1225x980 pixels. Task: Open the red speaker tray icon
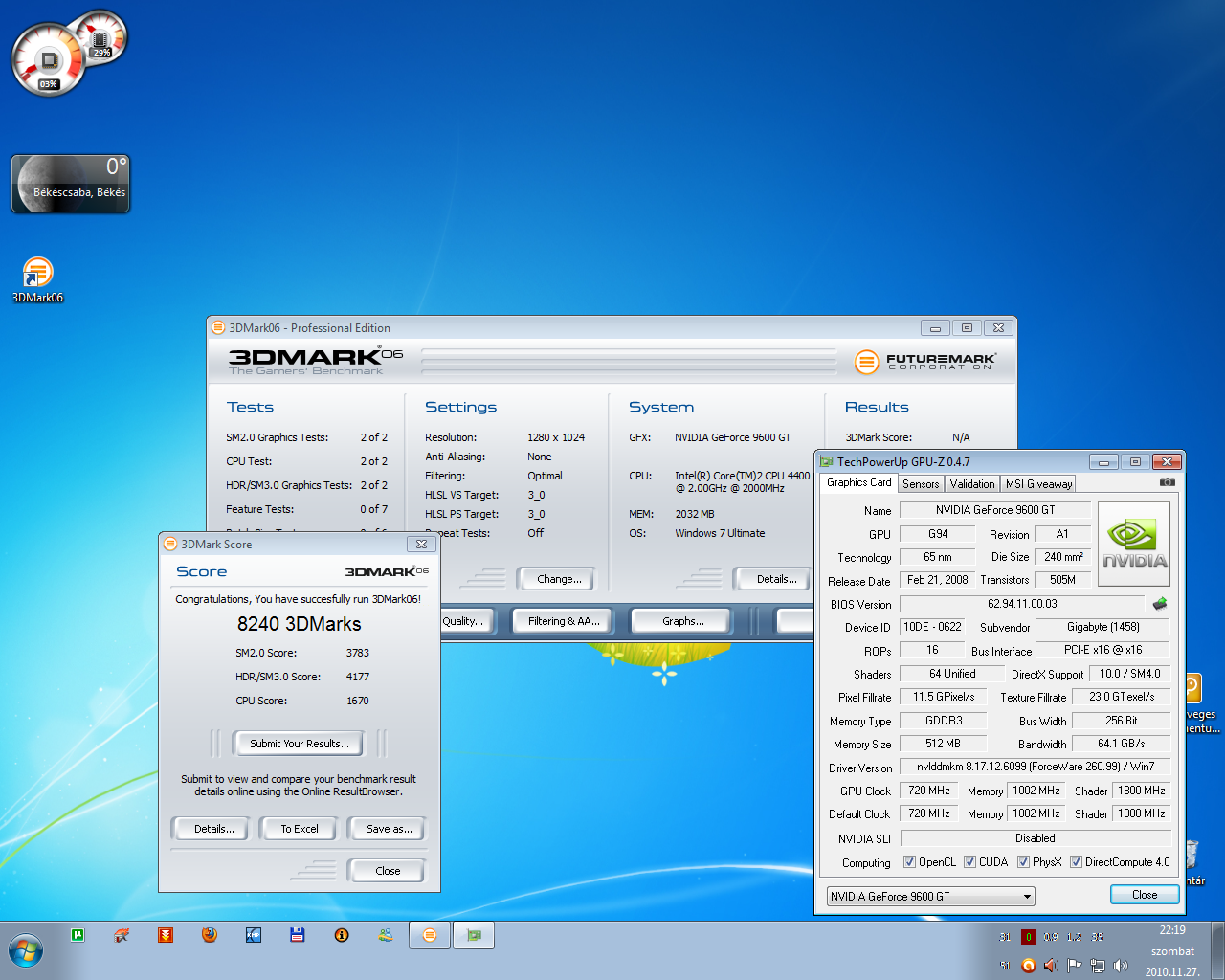coord(1051,965)
